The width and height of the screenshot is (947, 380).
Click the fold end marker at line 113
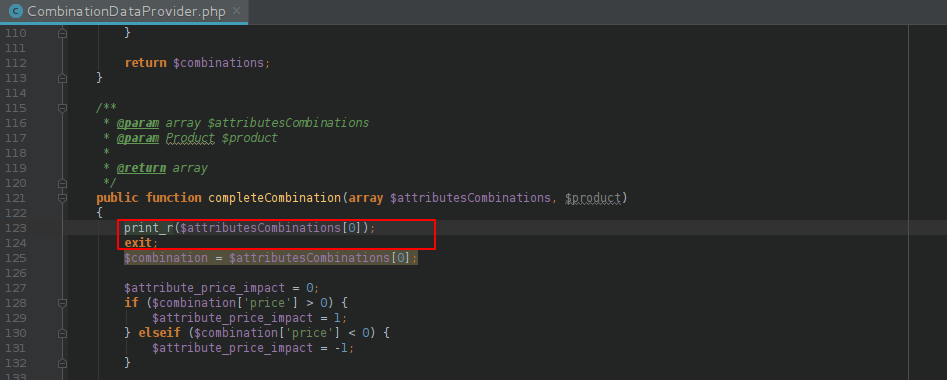pyautogui.click(x=62, y=78)
